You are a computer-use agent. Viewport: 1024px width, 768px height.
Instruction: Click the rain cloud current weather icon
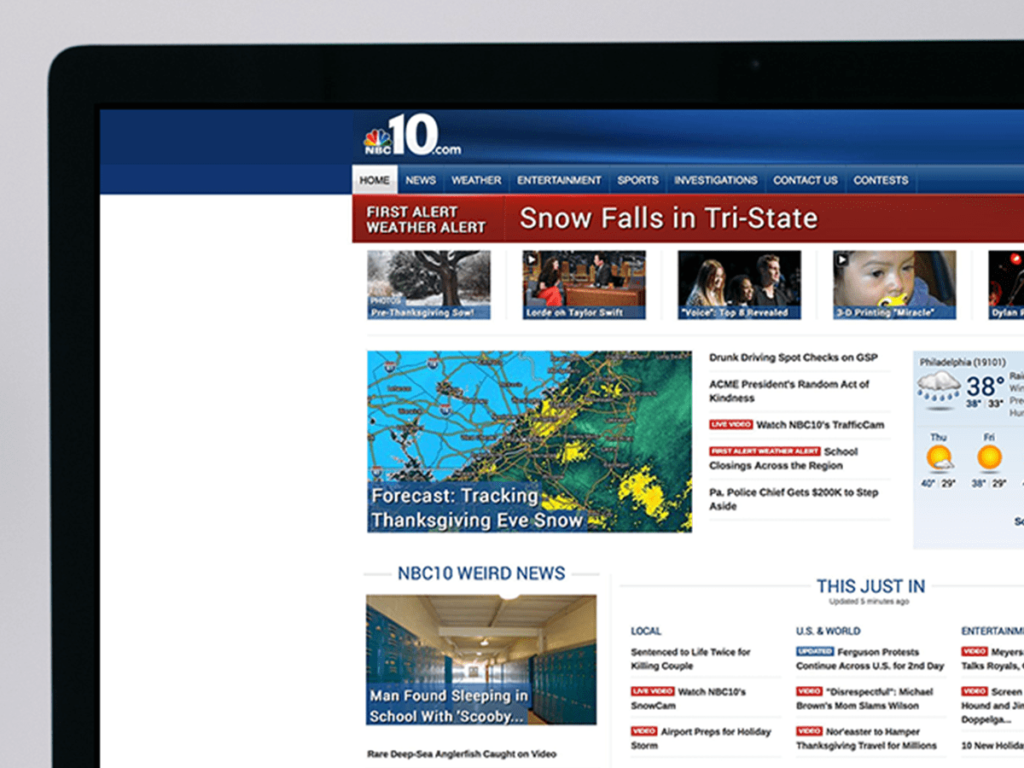click(938, 389)
